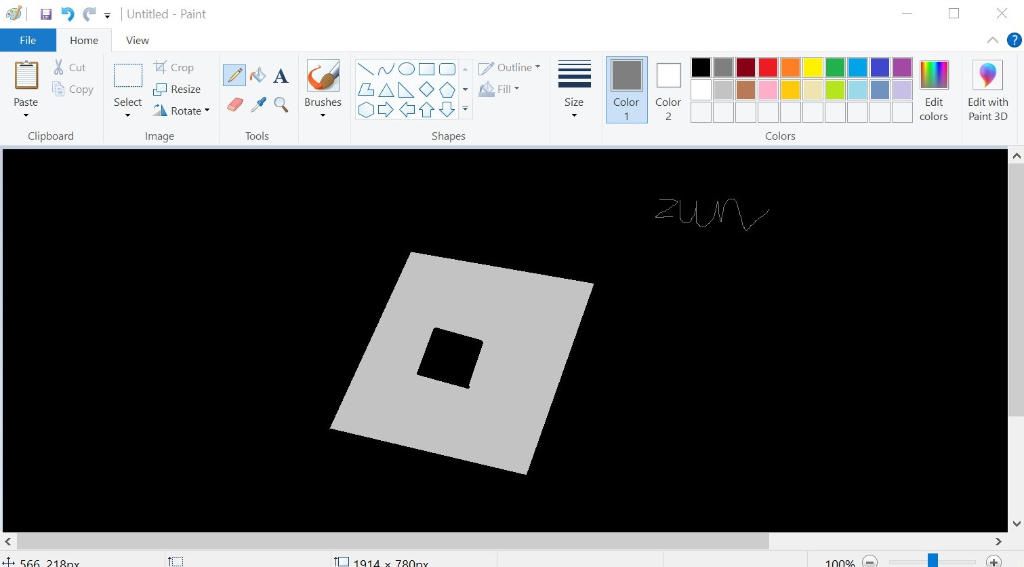Pick the pink color swatch

(768, 89)
